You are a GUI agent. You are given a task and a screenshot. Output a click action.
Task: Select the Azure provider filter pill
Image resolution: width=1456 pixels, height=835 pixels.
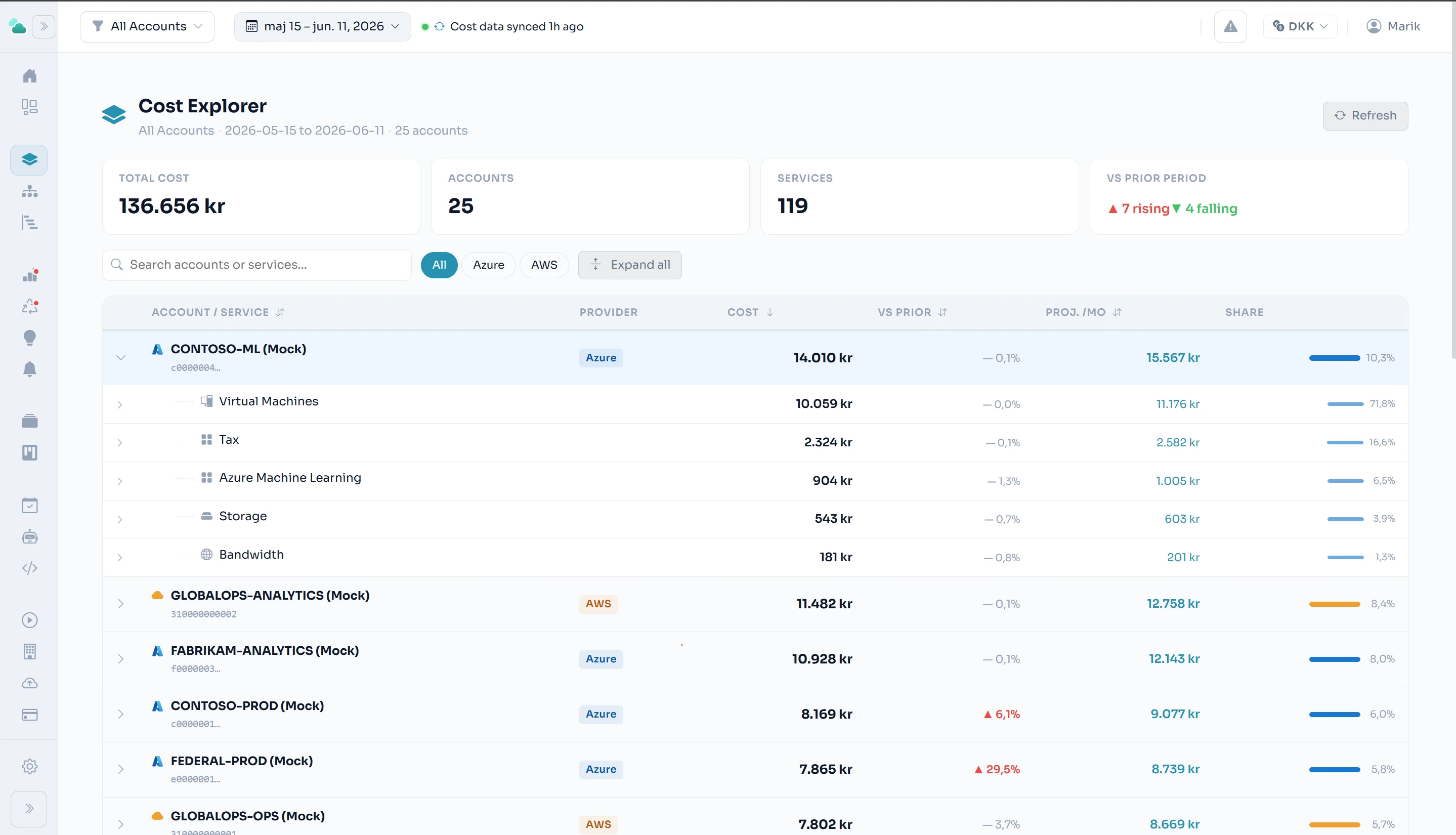(x=488, y=265)
